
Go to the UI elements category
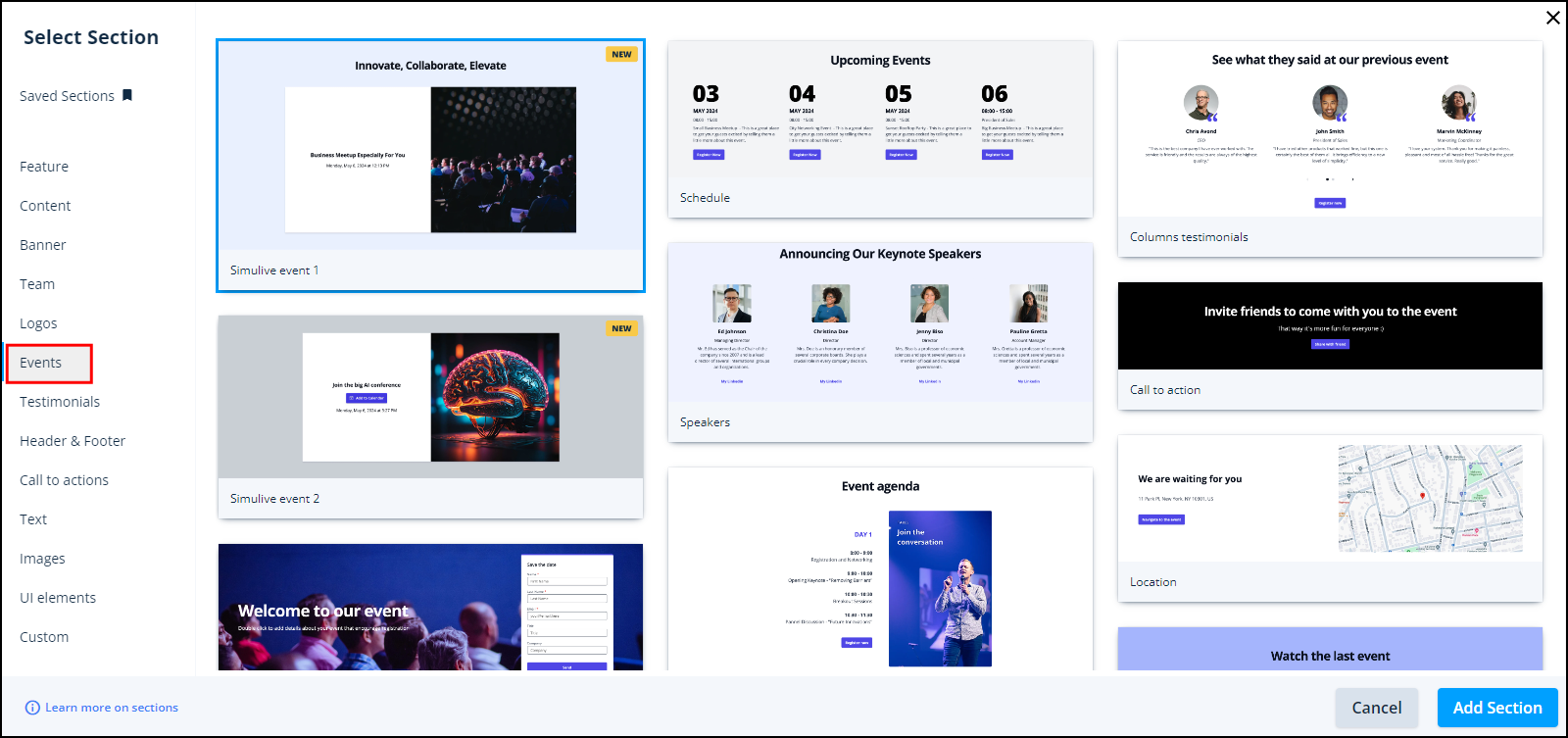coord(58,598)
